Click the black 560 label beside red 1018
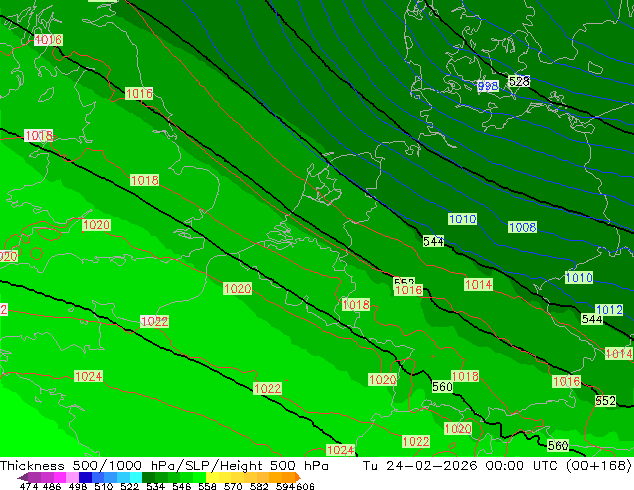Image resolution: width=634 pixels, height=490 pixels. pyautogui.click(x=442, y=387)
